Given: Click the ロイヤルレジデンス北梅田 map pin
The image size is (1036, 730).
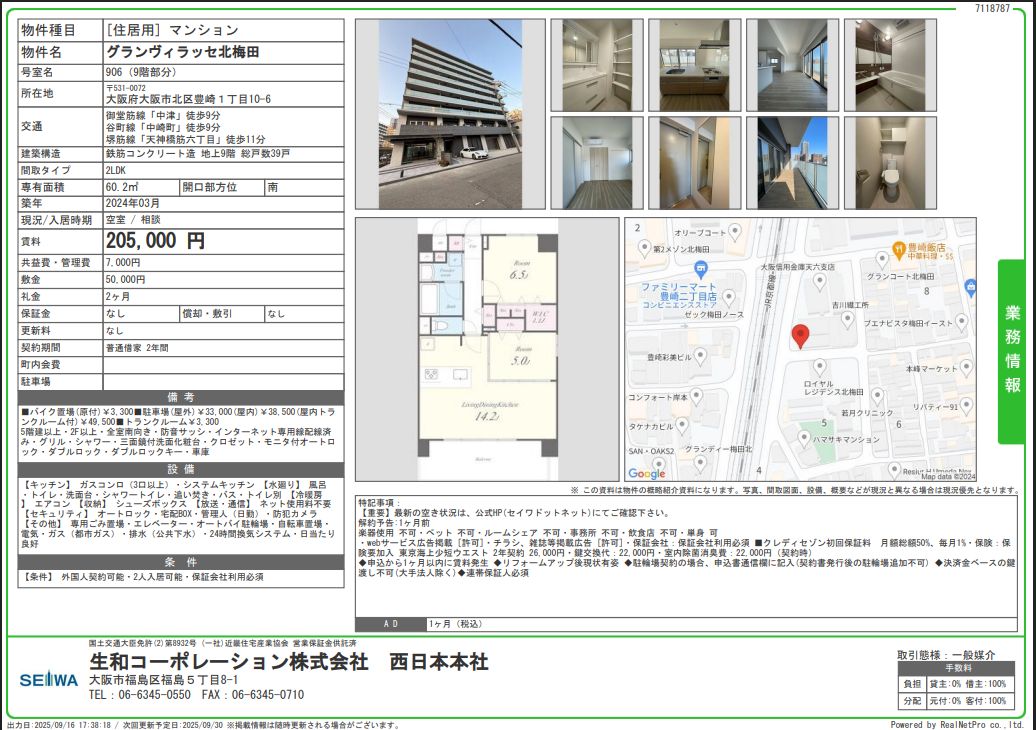Looking at the screenshot, I should pyautogui.click(x=819, y=367).
